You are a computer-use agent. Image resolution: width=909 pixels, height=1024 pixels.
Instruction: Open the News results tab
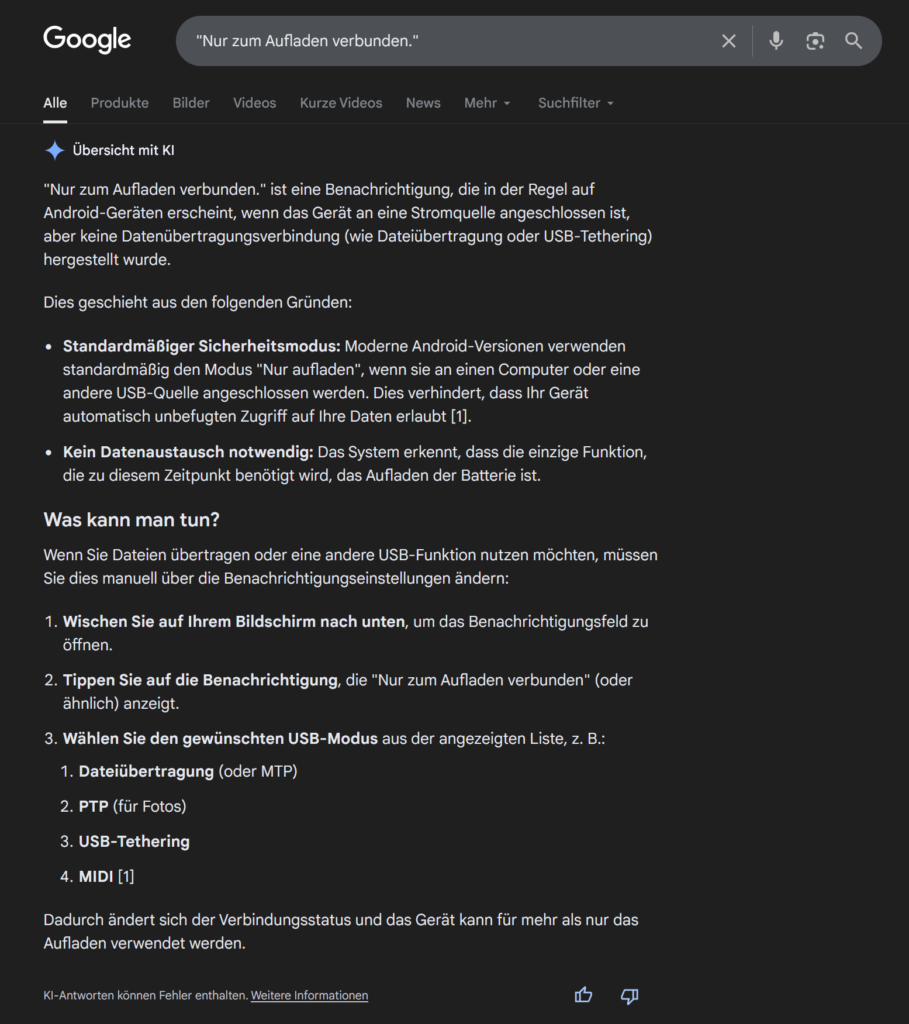[x=422, y=103]
